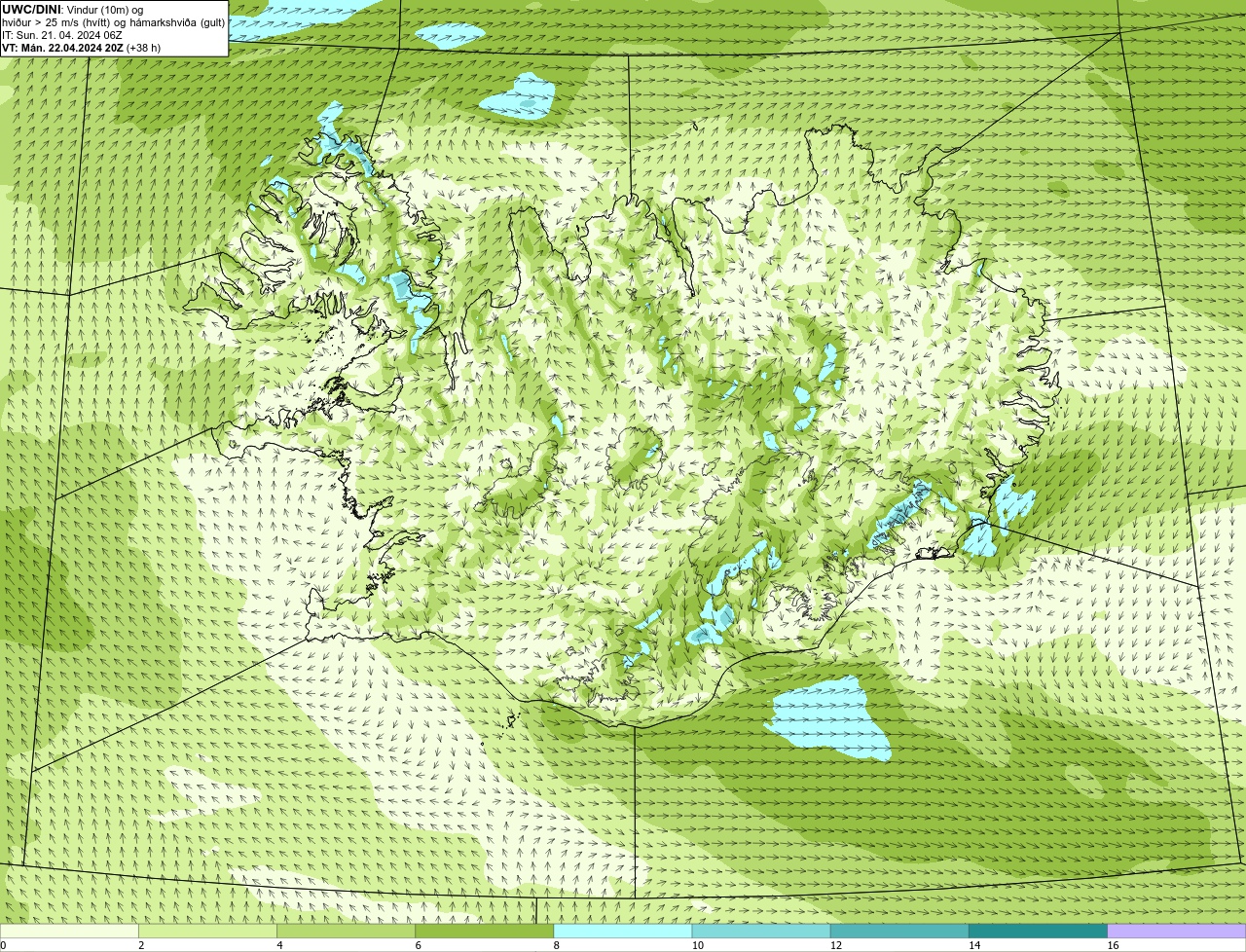This screenshot has height=952, width=1246.
Task: Click the 14-16 m/s deep teal legend swatch
Action: coord(1038,931)
